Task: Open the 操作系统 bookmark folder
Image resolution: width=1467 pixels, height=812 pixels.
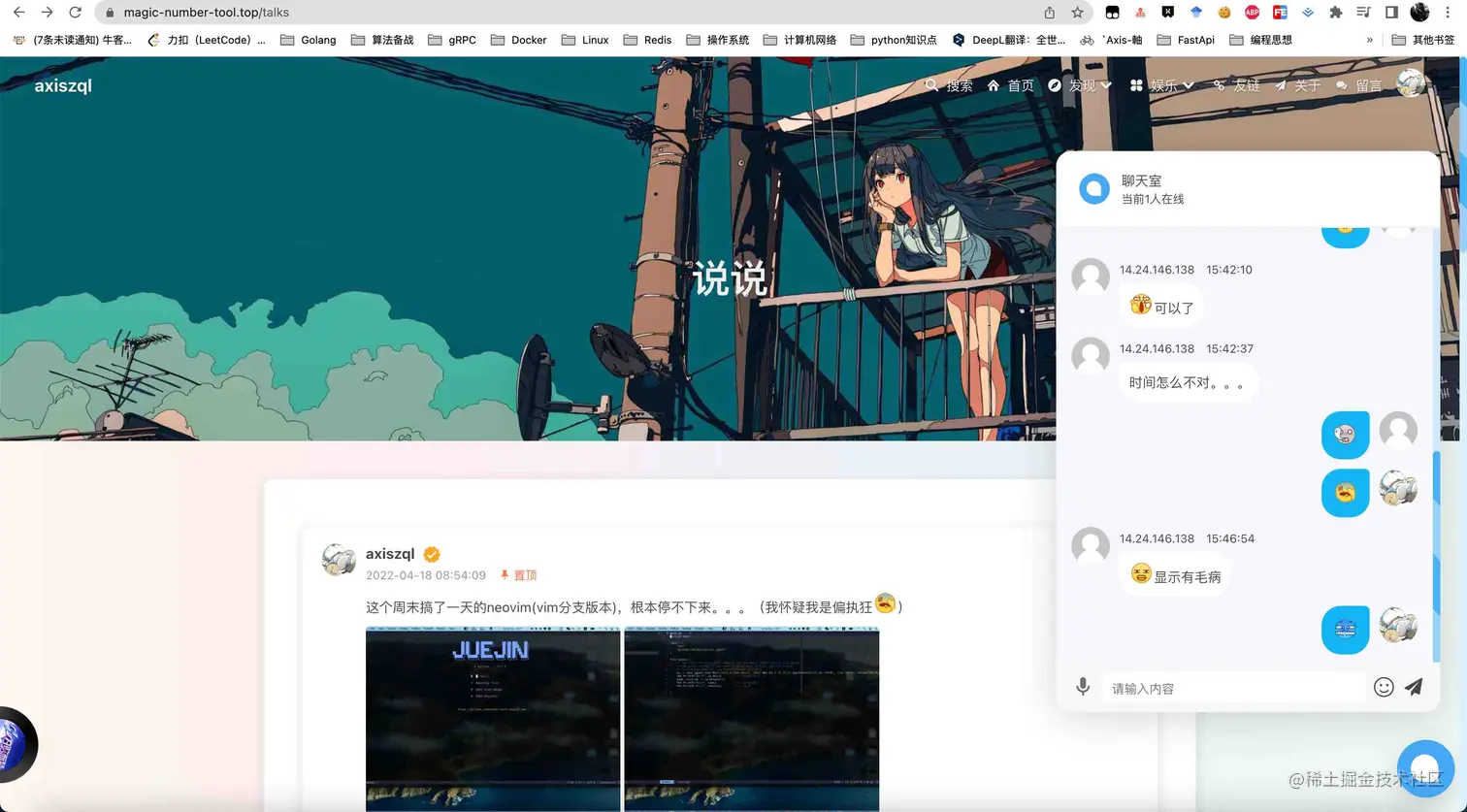Action: [x=717, y=40]
